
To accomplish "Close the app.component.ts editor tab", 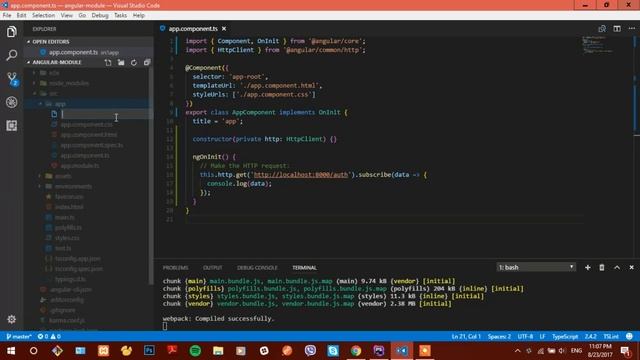I will pyautogui.click(x=224, y=29).
